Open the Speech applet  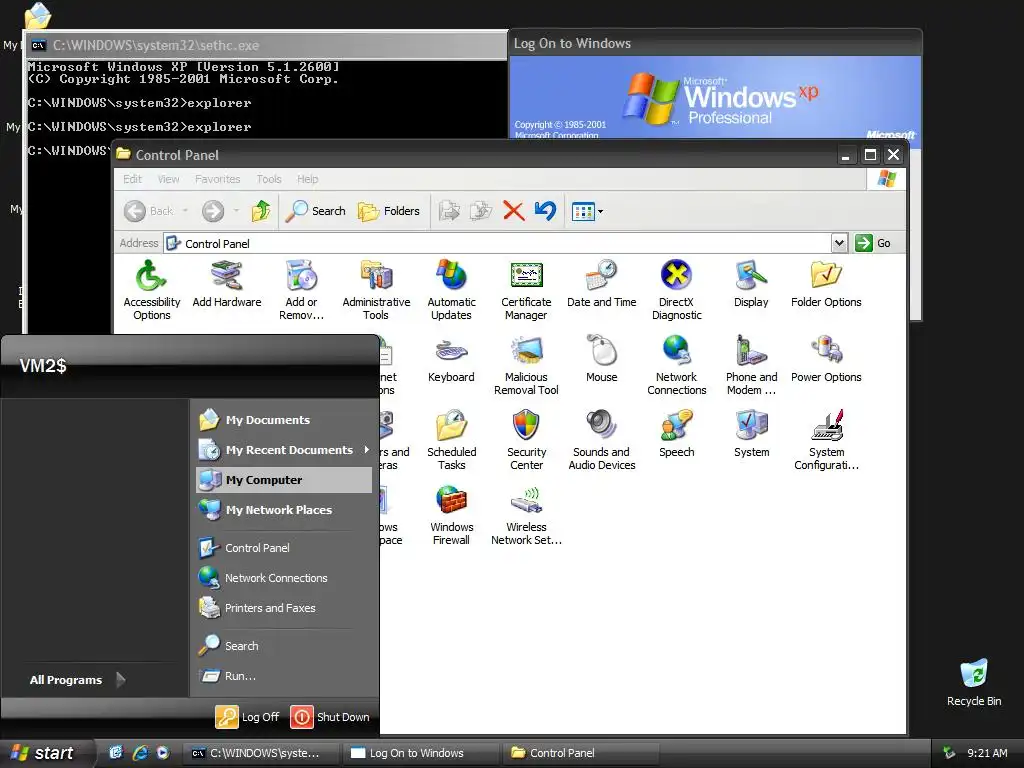click(677, 434)
